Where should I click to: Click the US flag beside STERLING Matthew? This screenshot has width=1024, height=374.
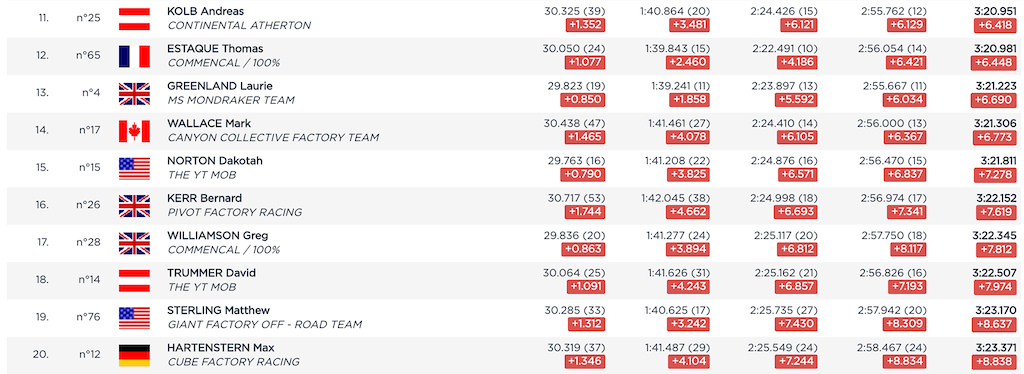pyautogui.click(x=134, y=318)
